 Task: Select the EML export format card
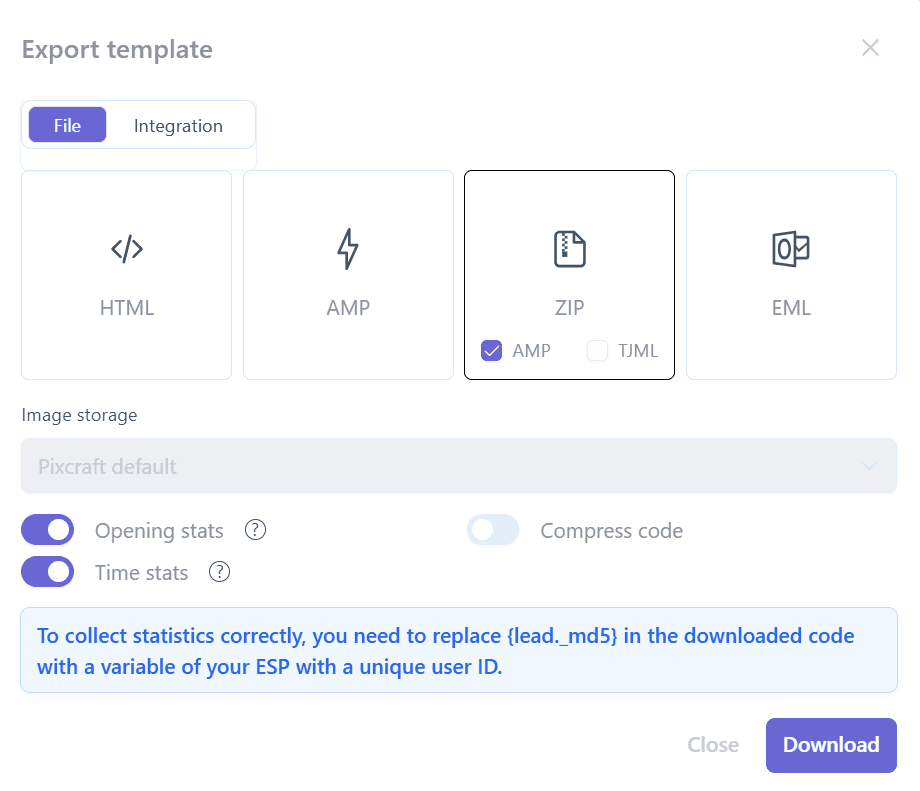click(791, 275)
